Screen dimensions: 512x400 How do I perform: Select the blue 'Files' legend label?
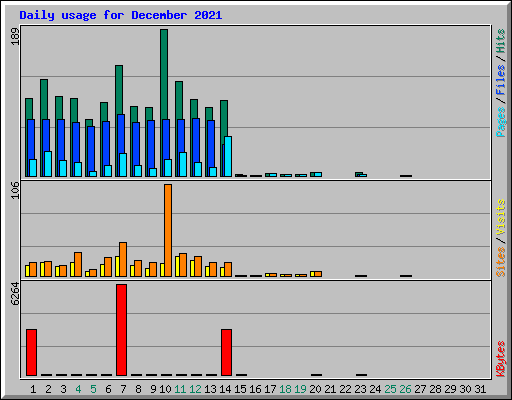[500, 80]
